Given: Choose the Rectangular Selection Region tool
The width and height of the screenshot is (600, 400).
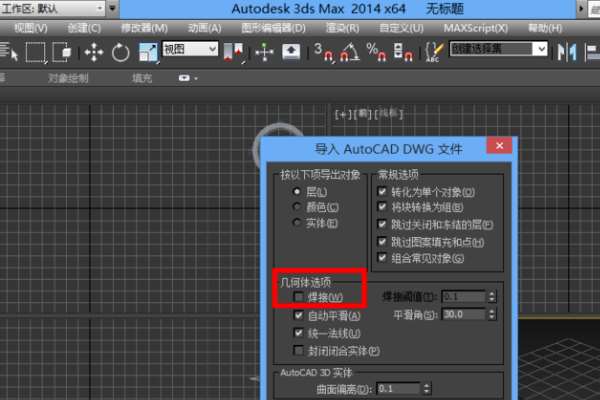Looking at the screenshot, I should (36, 52).
